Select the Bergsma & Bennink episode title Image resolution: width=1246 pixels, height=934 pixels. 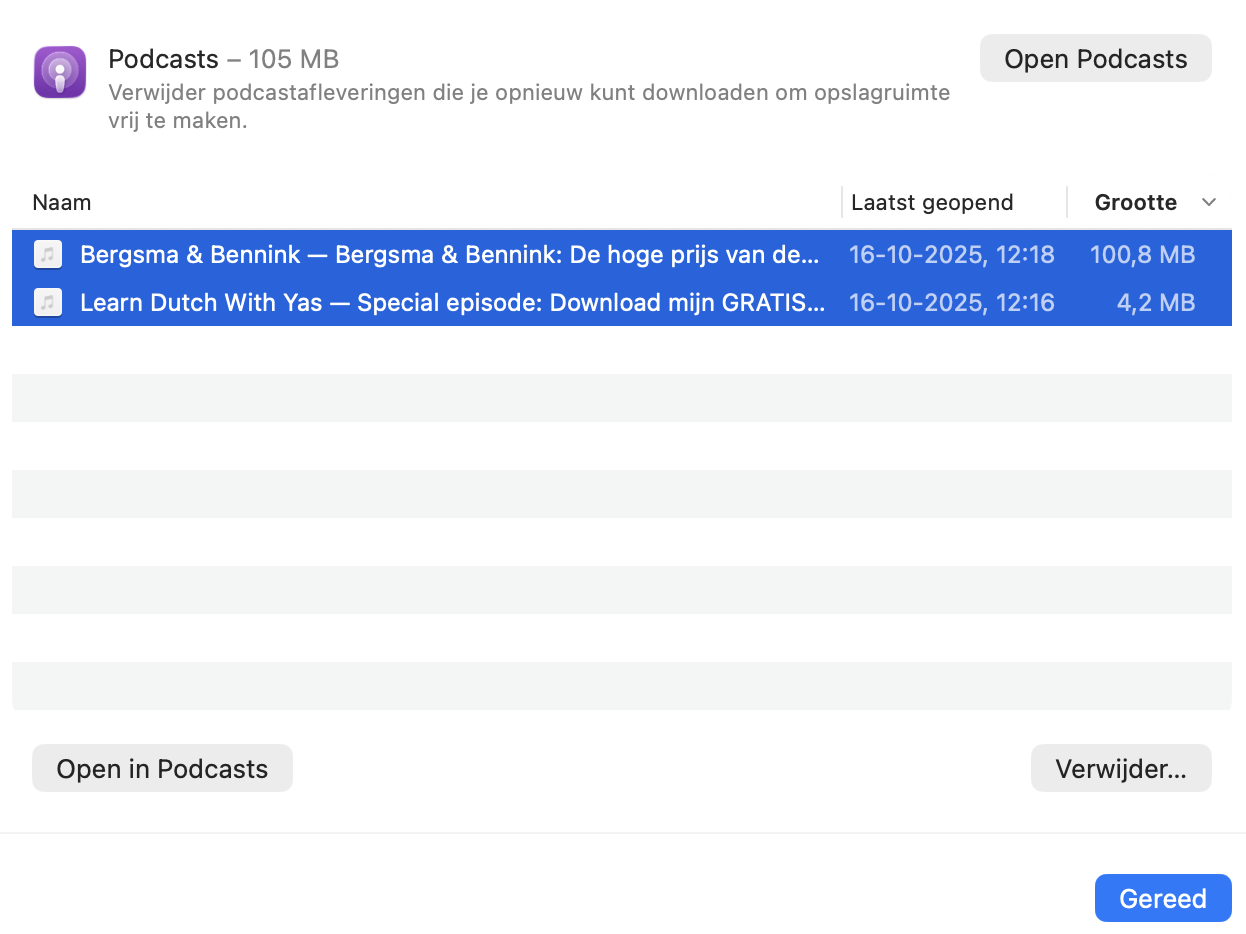450,255
